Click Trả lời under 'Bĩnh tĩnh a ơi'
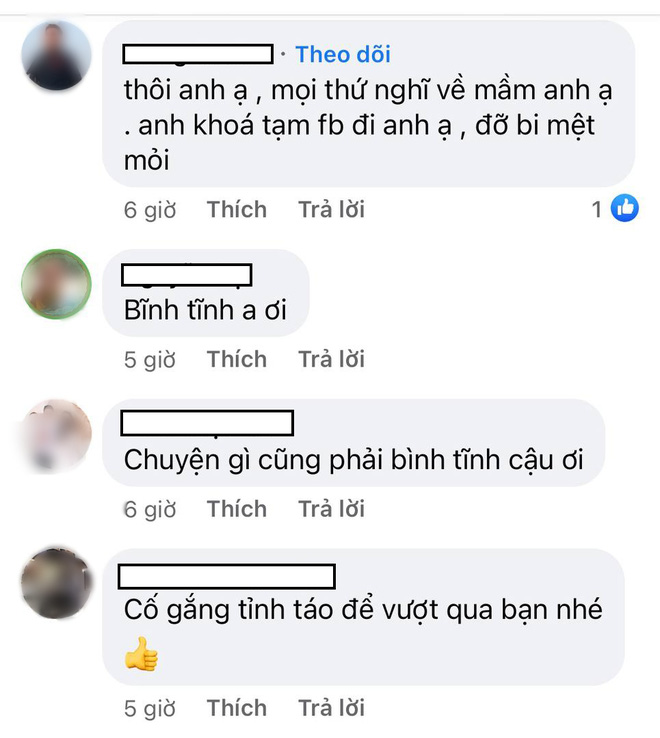 (x=331, y=359)
